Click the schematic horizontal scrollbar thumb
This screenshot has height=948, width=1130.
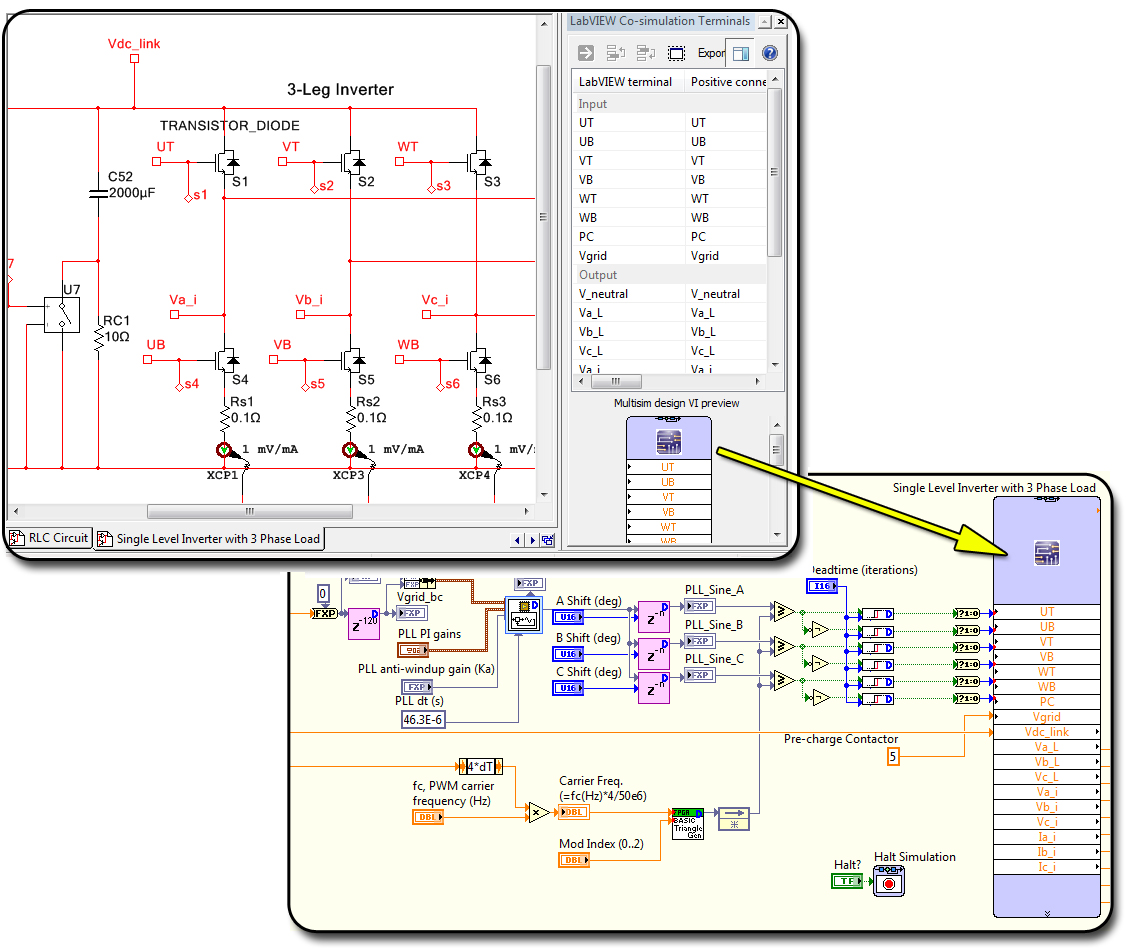click(249, 512)
